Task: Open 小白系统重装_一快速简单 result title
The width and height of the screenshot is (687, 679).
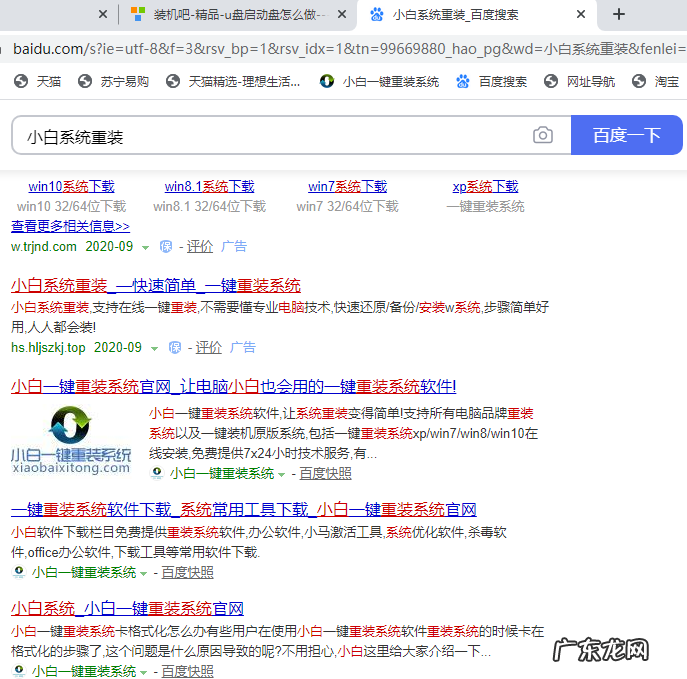Action: [x=156, y=286]
